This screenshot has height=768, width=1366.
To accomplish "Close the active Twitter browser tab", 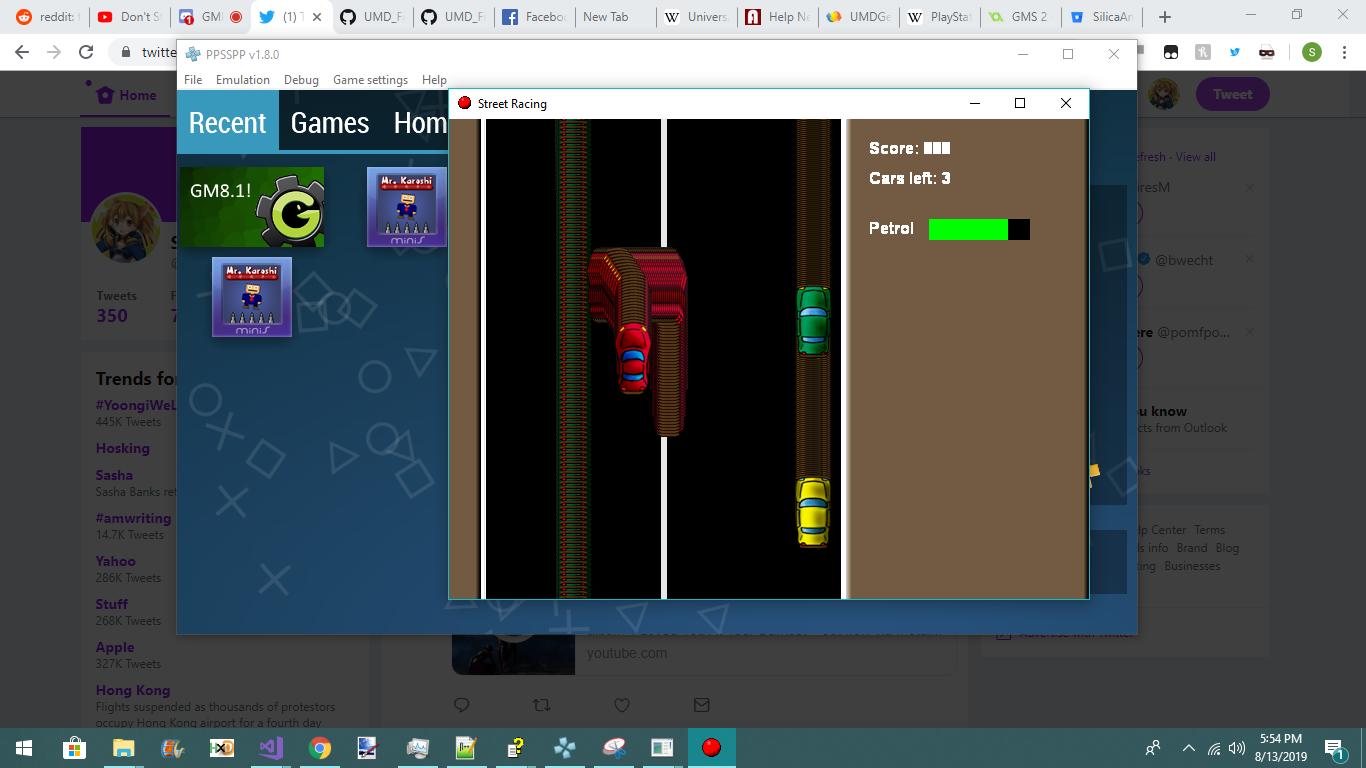I will click(318, 17).
